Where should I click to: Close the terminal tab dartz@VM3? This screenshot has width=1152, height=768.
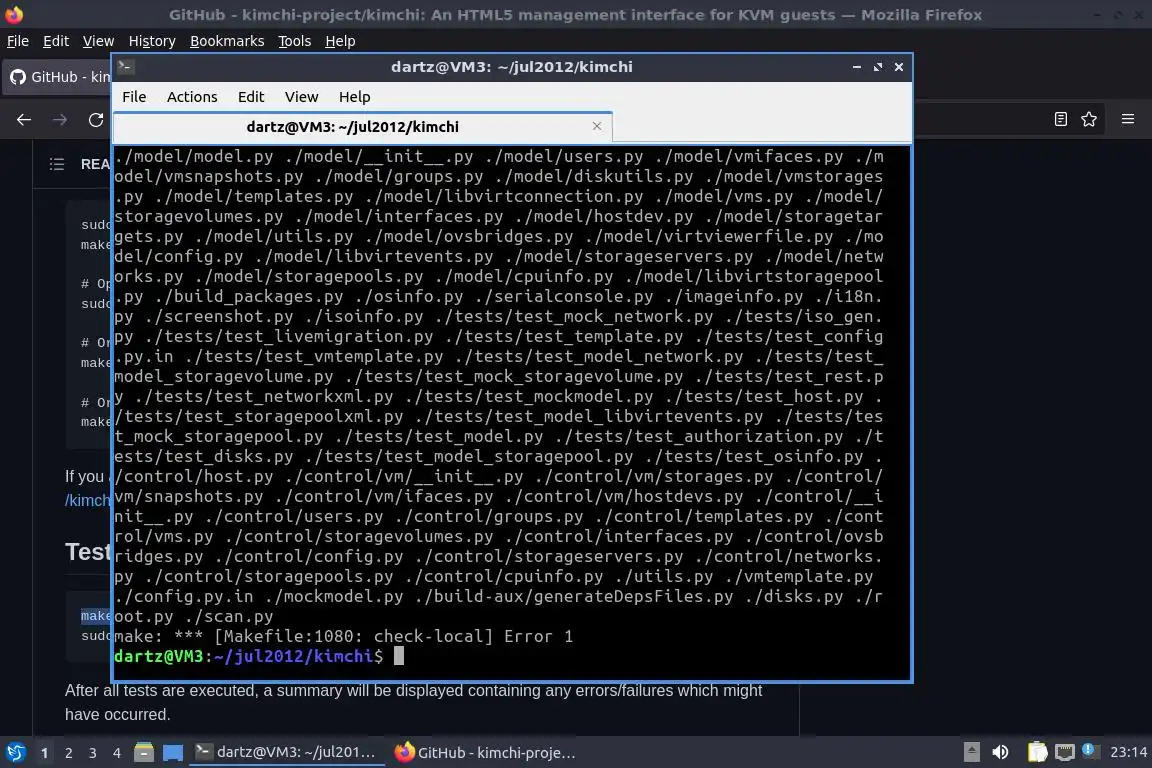tap(597, 126)
